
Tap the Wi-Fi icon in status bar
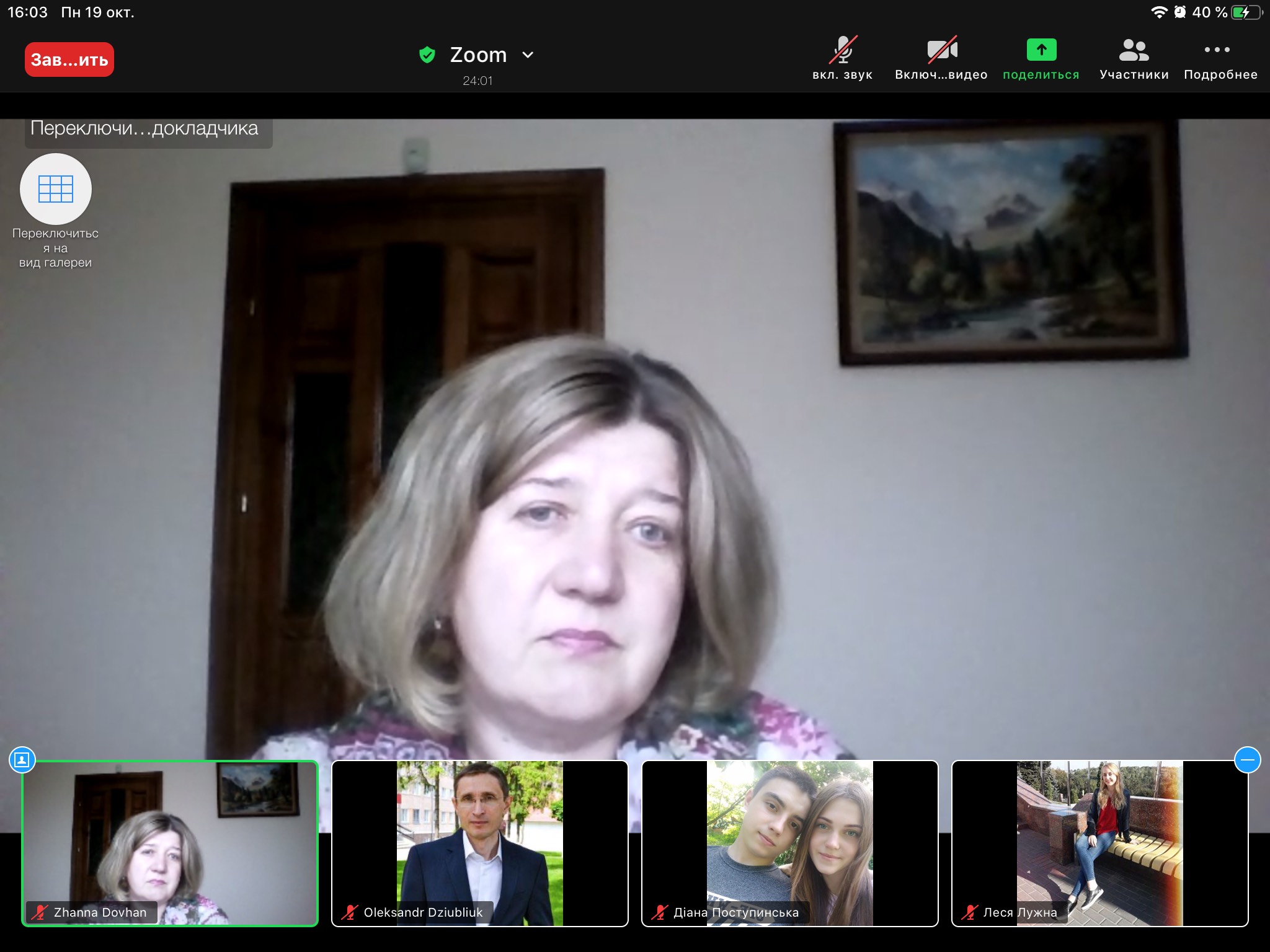[x=1159, y=12]
